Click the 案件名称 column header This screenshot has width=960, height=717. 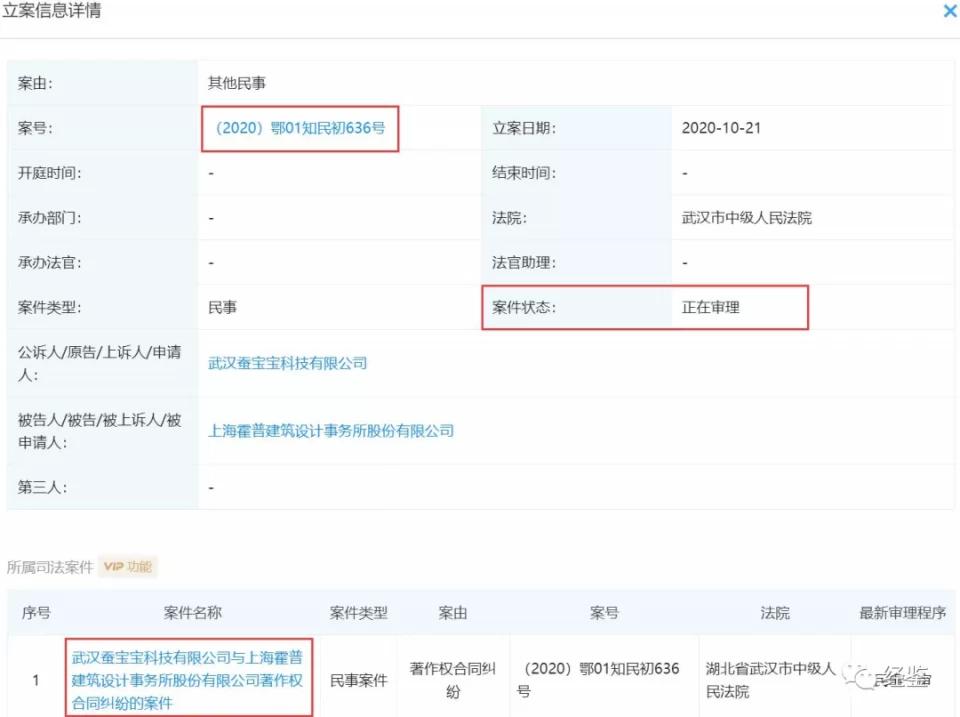coord(193,613)
